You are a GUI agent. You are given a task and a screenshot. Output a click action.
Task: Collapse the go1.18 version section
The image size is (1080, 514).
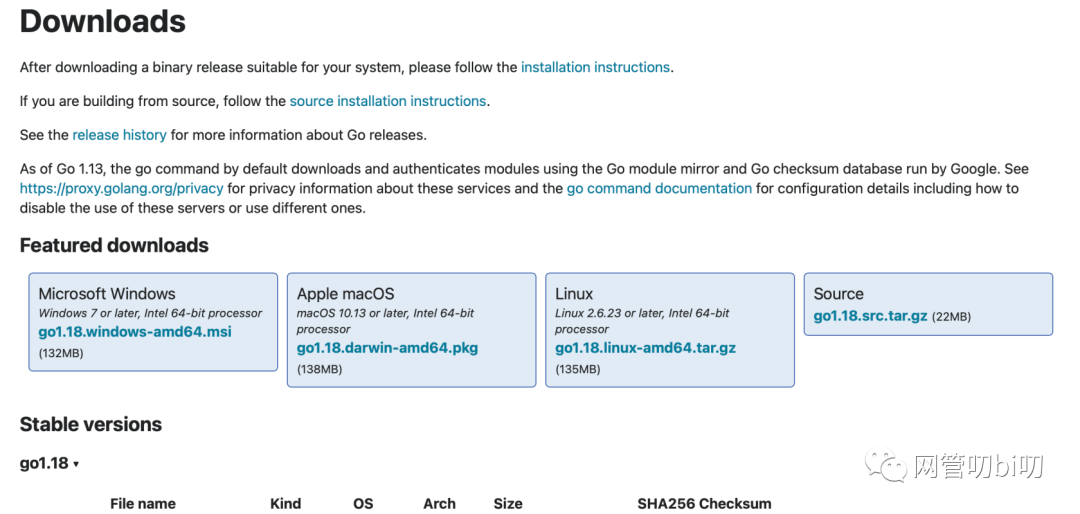[50, 464]
